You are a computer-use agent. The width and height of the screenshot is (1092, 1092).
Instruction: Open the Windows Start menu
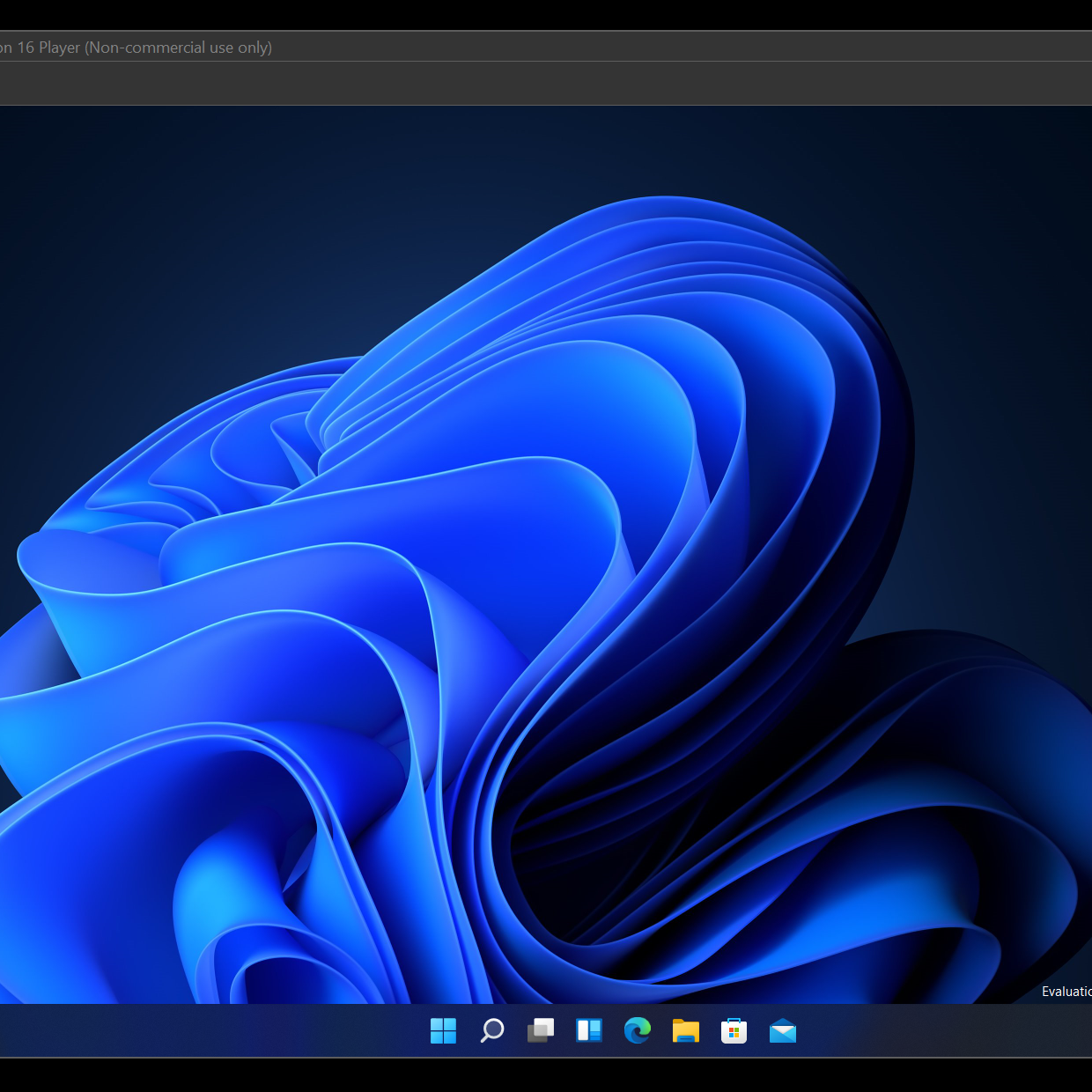click(443, 1030)
